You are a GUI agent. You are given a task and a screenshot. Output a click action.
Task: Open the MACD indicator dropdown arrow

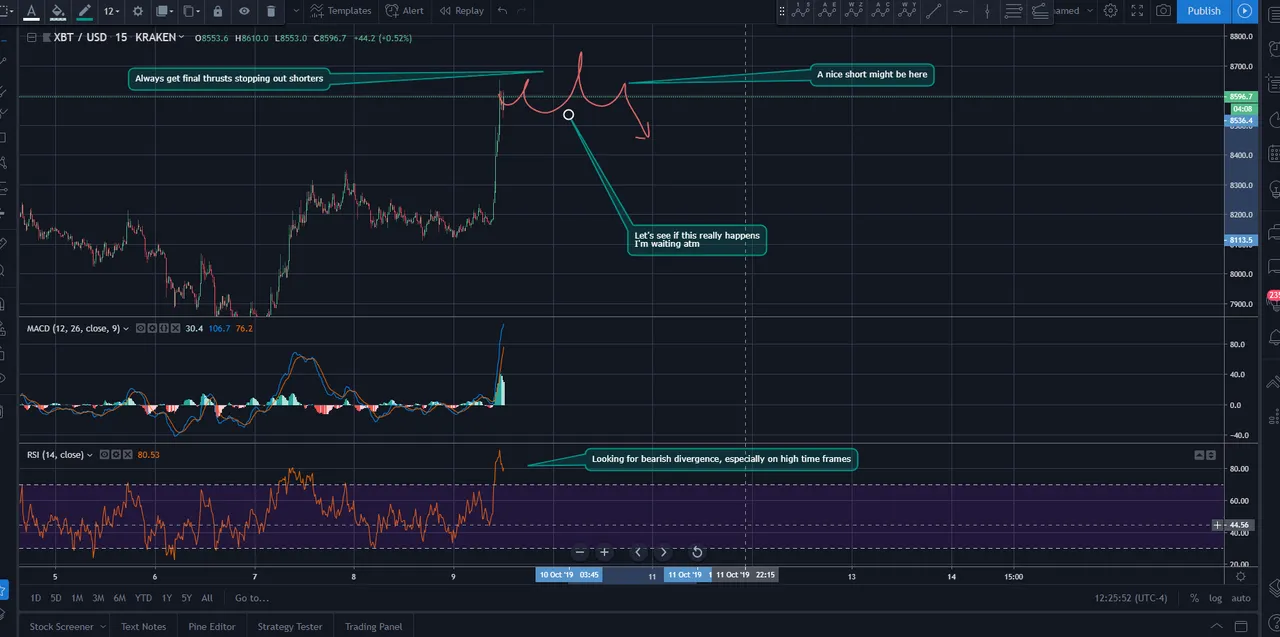pos(126,328)
